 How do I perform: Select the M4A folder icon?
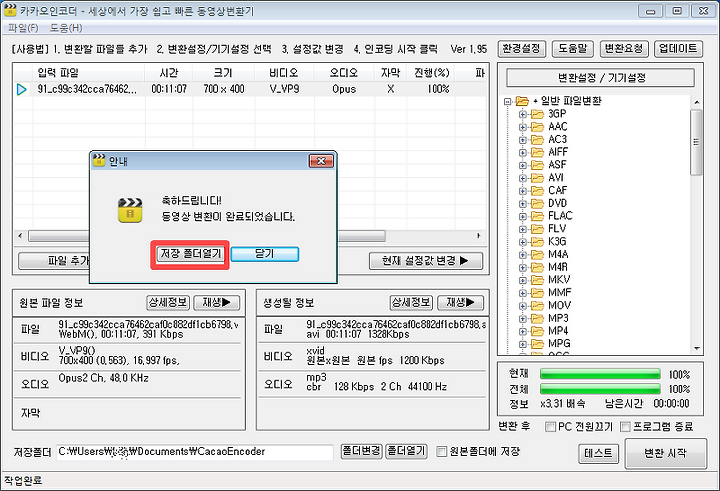click(537, 254)
